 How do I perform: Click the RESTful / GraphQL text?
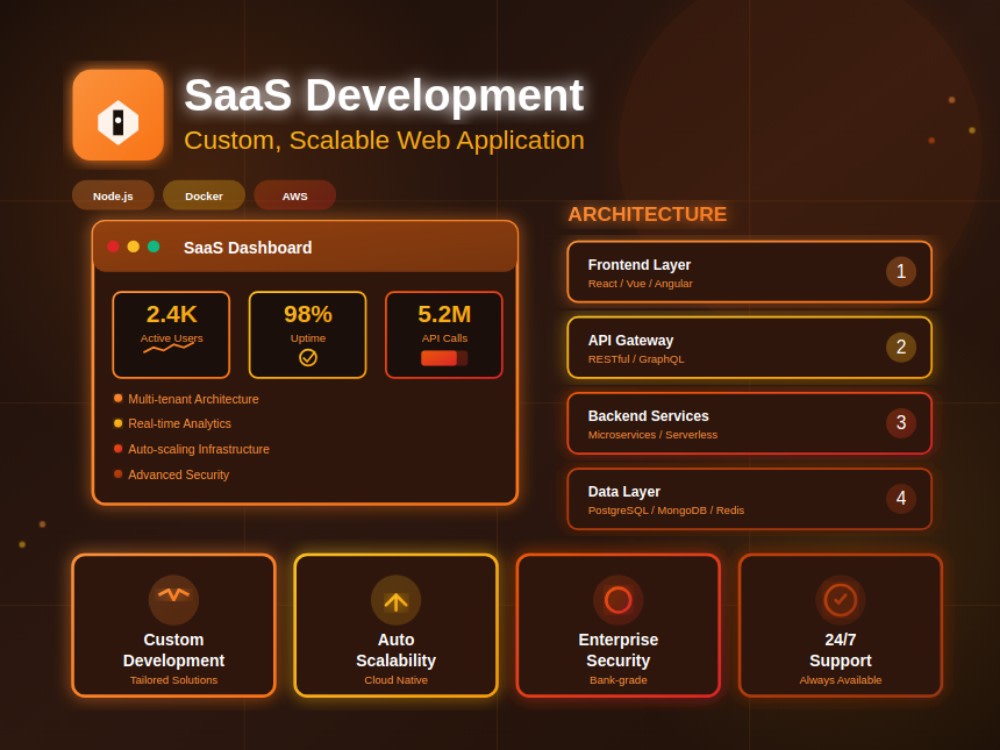636,359
